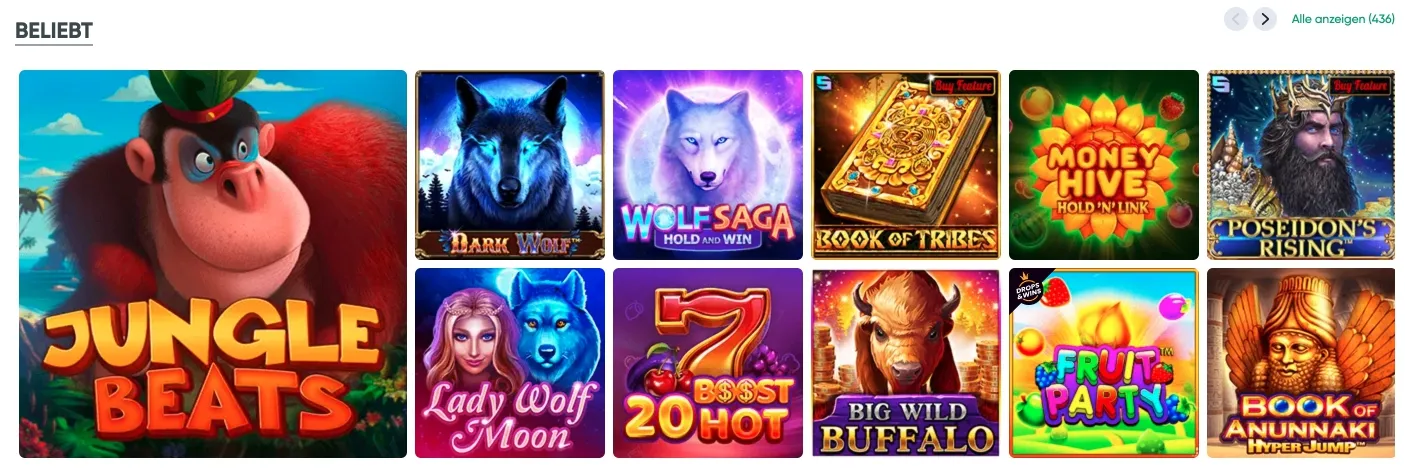Viewport: 1405px width, 468px height.
Task: Open the Jungle Beats featured game
Action: (213, 264)
